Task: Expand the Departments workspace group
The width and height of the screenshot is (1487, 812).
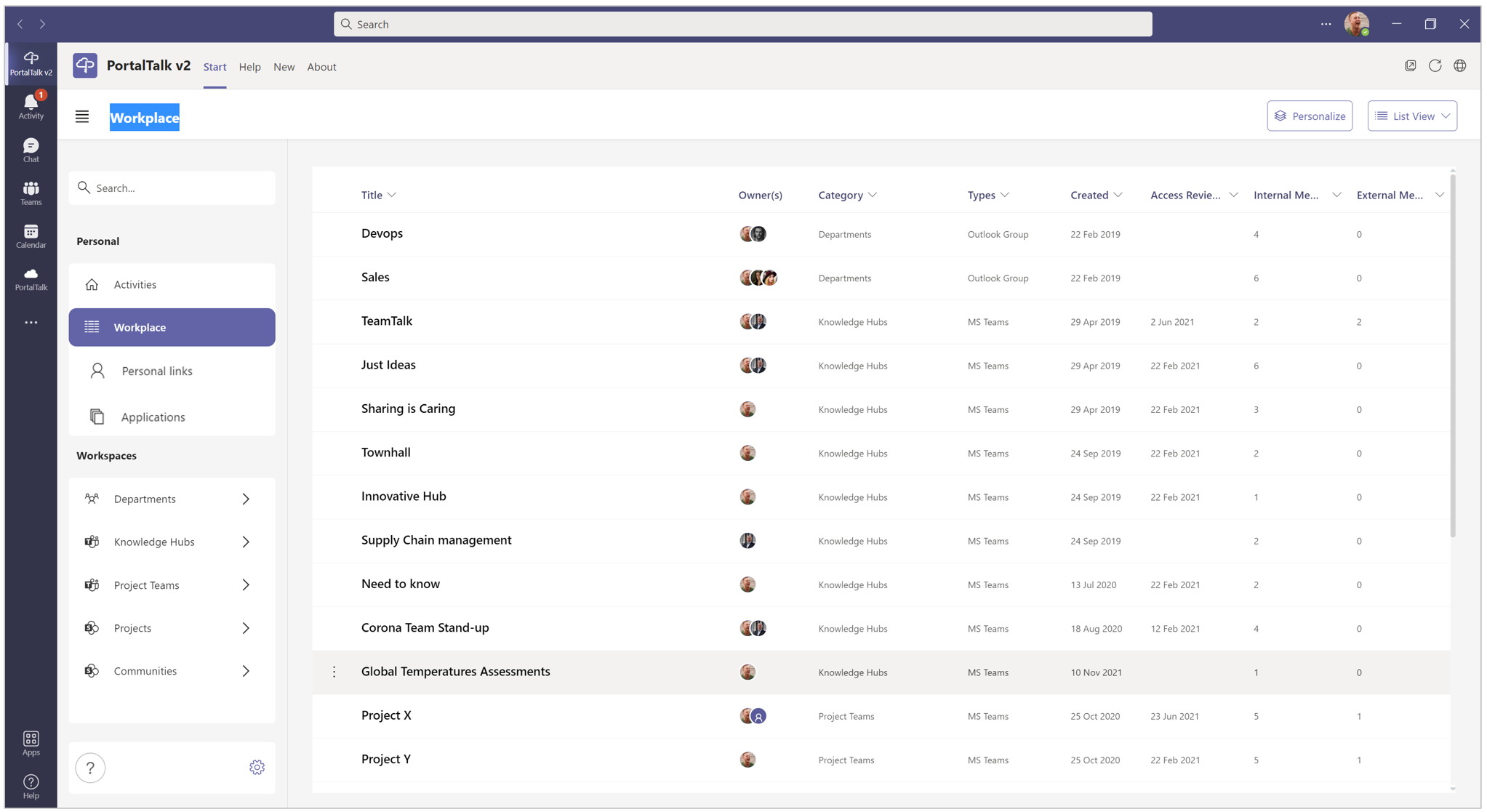Action: pos(246,499)
